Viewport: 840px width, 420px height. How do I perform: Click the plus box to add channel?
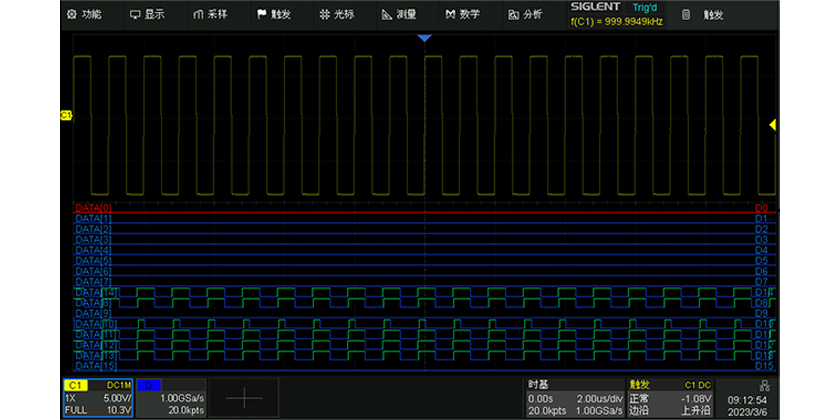point(245,397)
